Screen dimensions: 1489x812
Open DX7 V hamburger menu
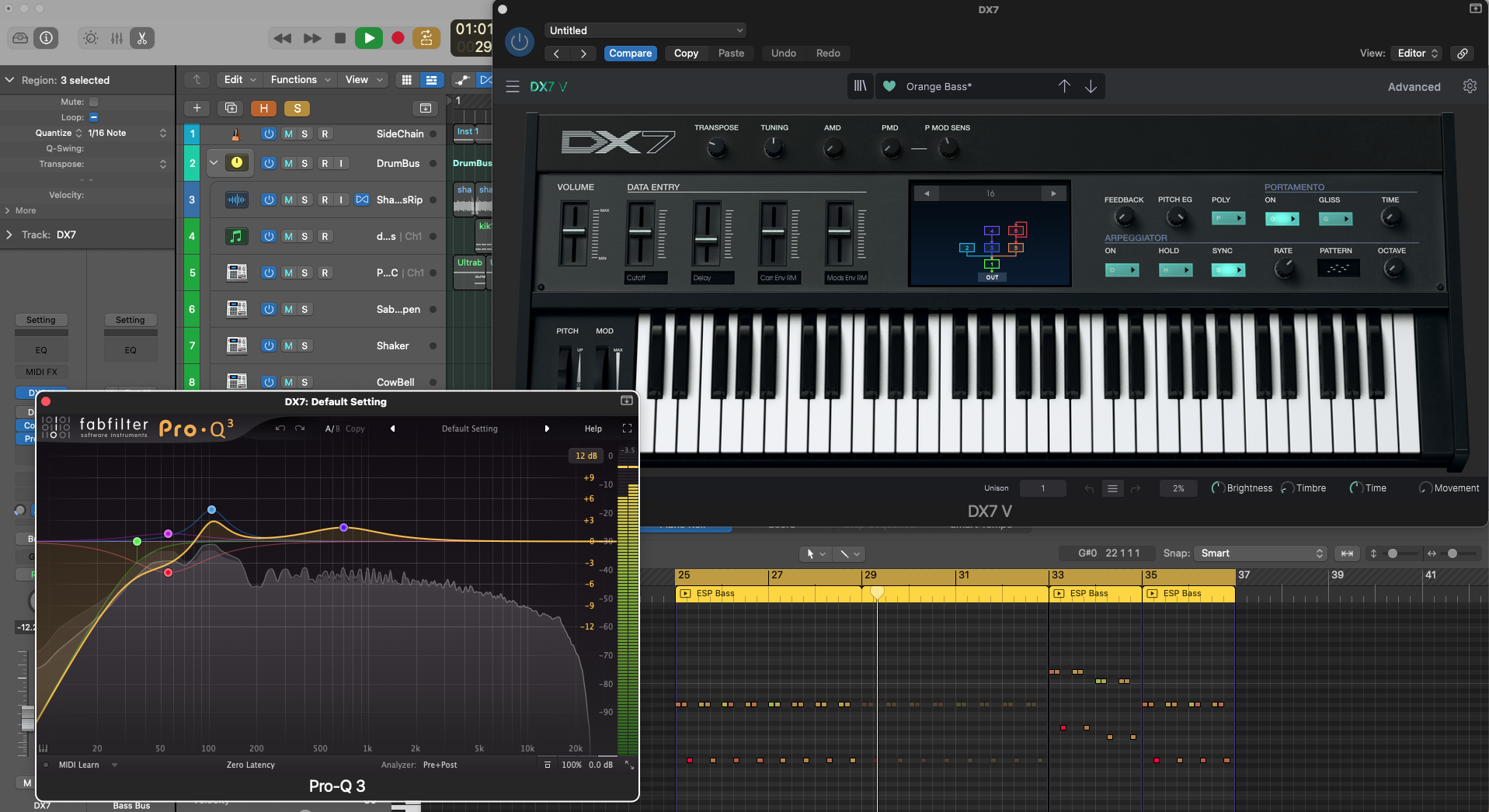point(513,87)
